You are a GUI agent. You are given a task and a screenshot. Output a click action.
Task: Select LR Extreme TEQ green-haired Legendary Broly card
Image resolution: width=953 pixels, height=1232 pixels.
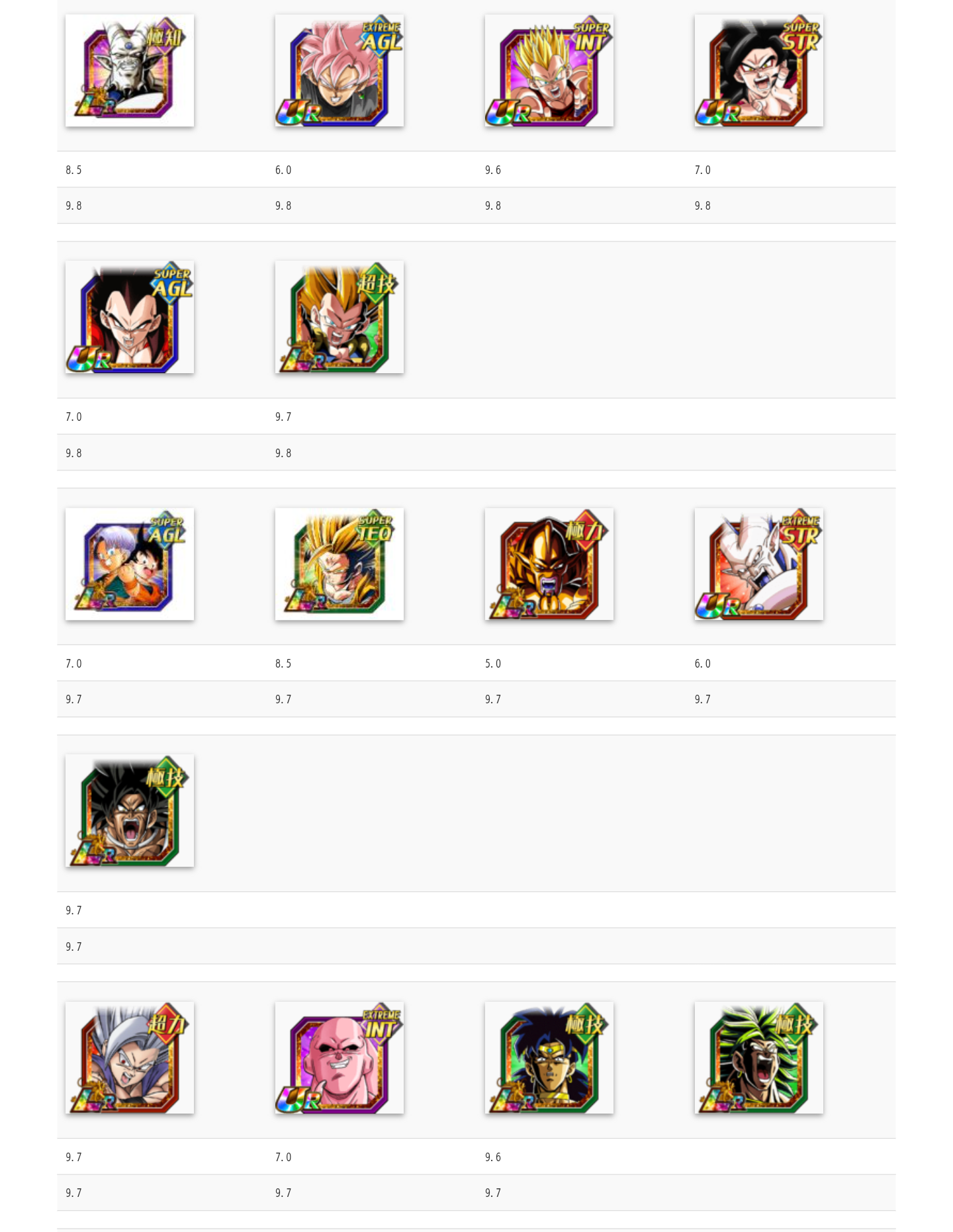[x=759, y=1057]
